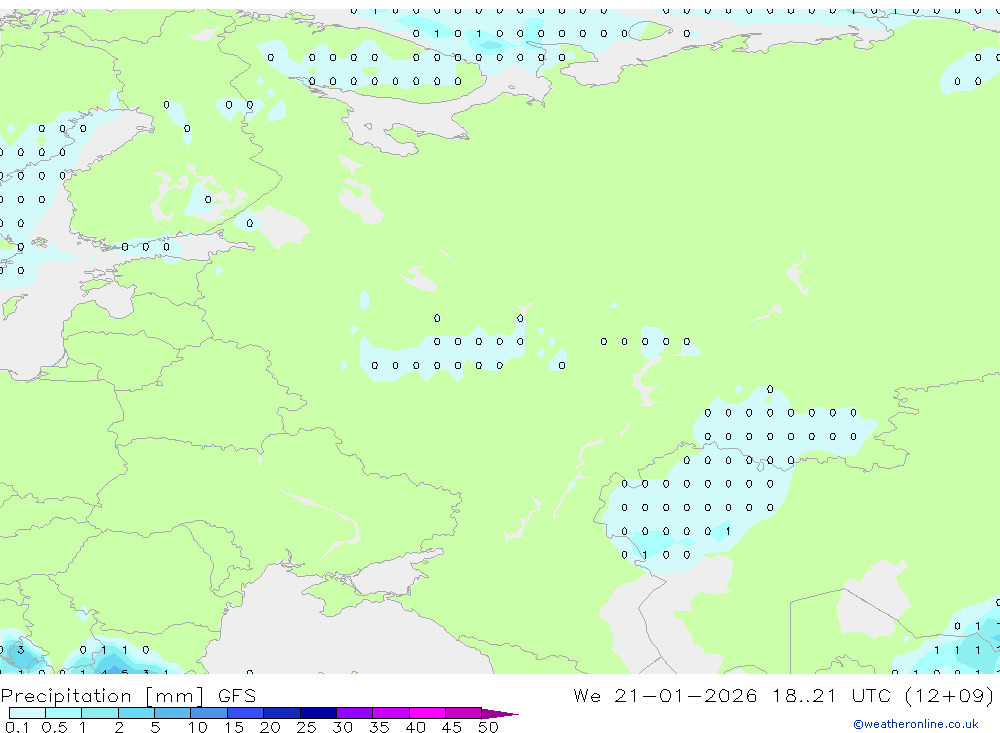
Task: Click the 0.5–1 mm legend color box
Action: coord(64,713)
